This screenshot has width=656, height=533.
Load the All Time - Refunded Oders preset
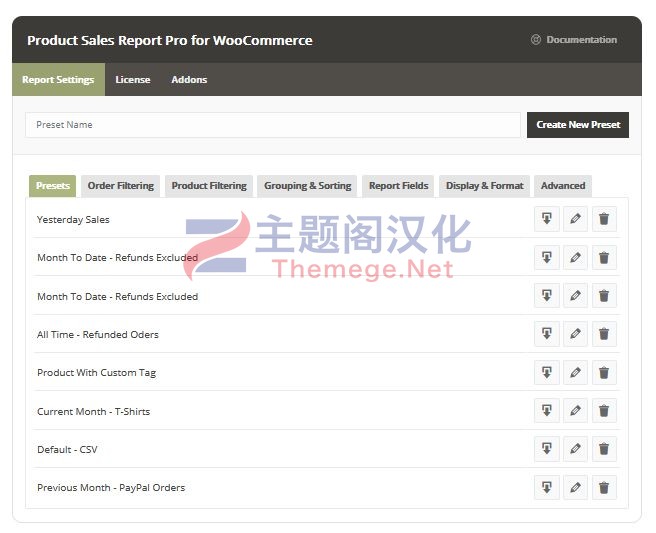click(546, 333)
